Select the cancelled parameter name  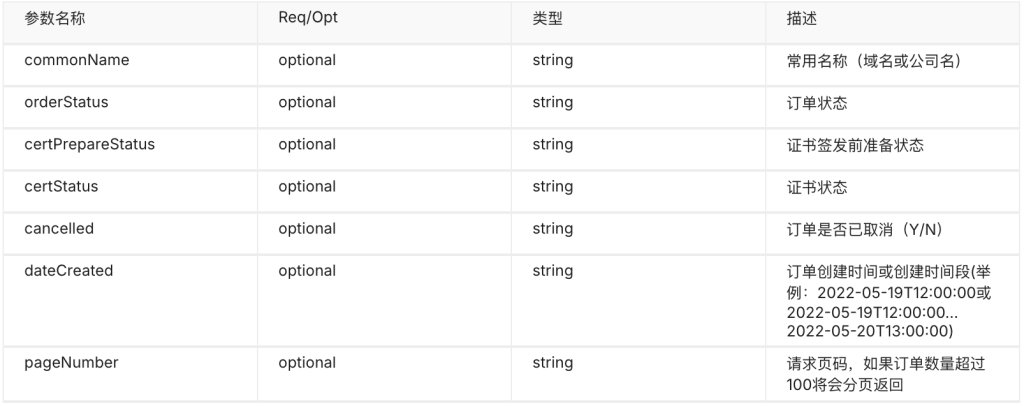point(59,228)
